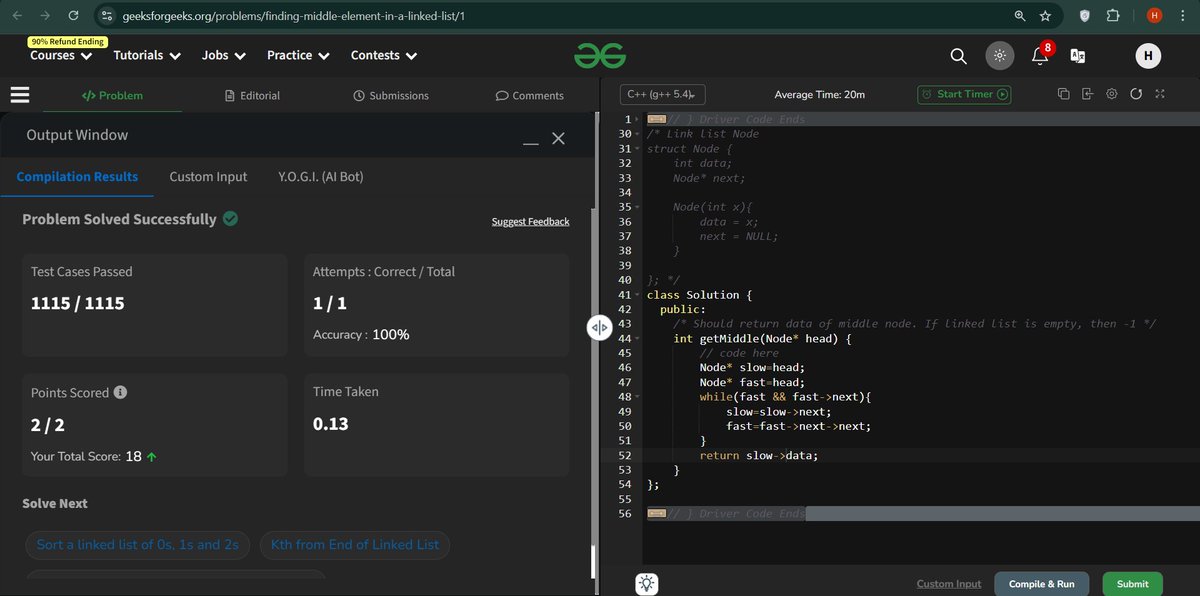The image size is (1200, 596).
Task: Copy the code with the copy icon
Action: (1063, 94)
